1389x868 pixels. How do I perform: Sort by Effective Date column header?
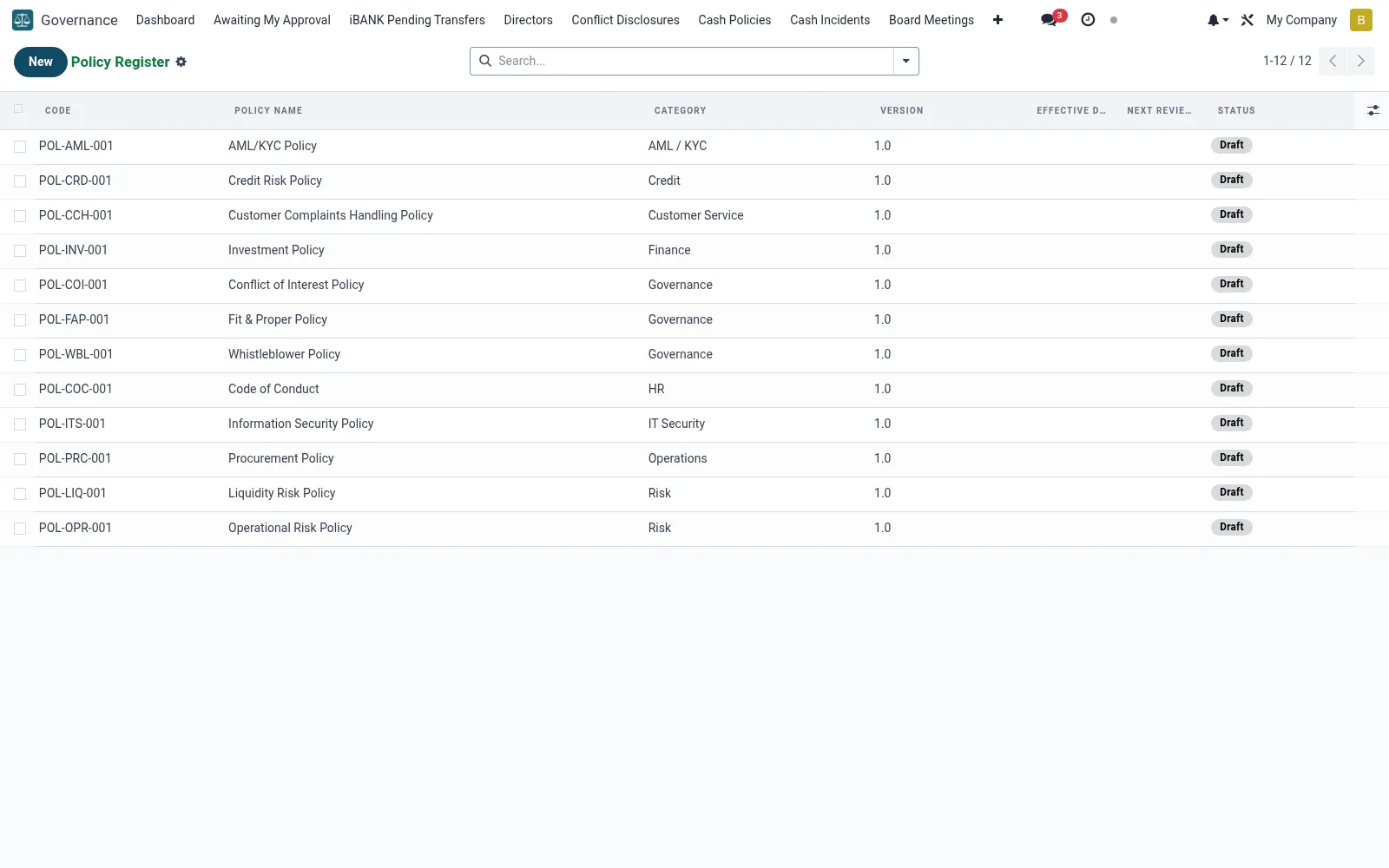coord(1071,110)
